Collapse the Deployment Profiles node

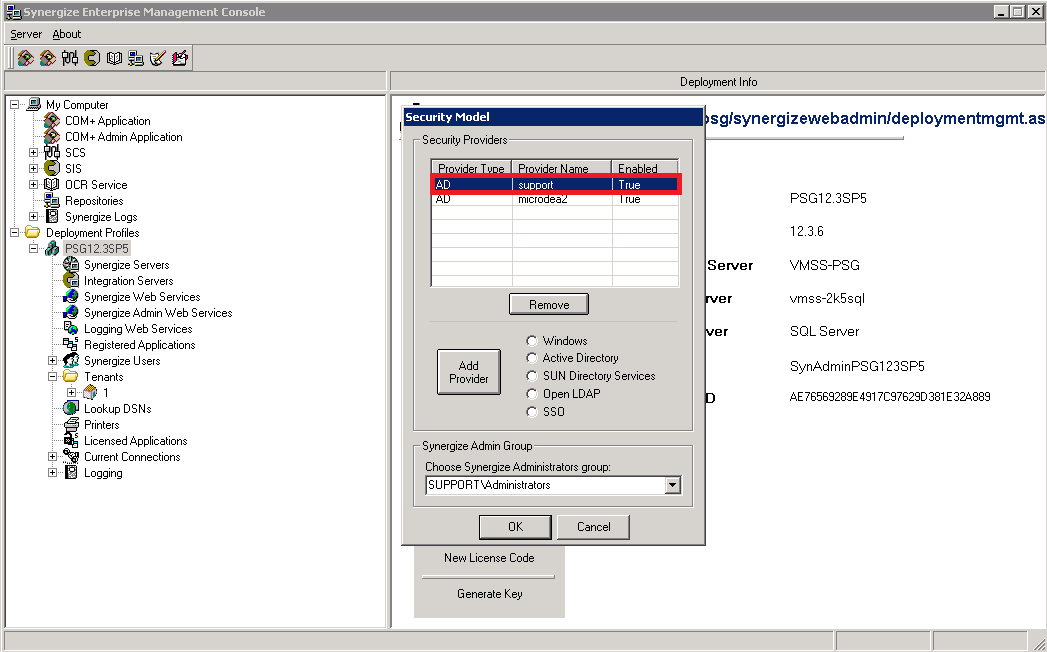[15, 233]
